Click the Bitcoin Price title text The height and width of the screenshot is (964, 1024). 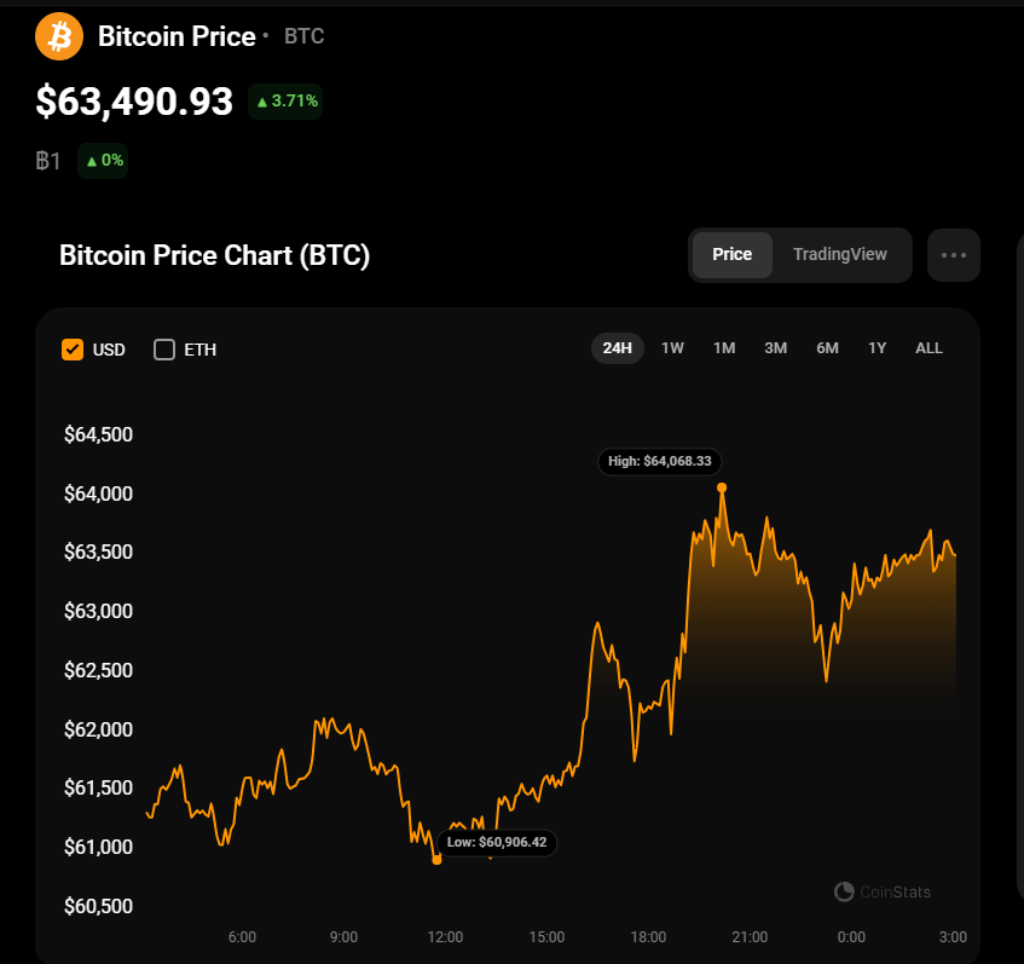point(177,37)
